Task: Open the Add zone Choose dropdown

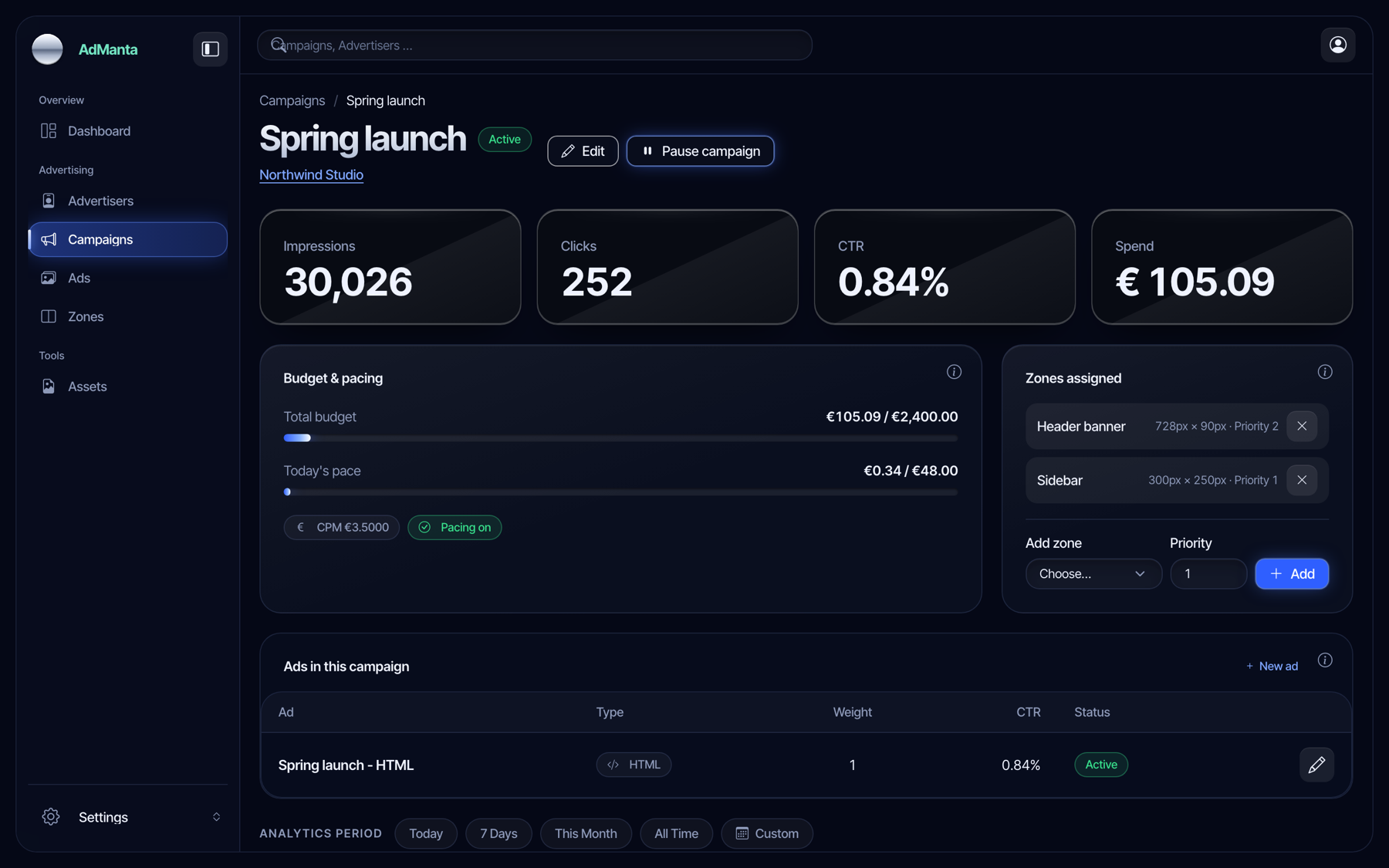Action: pyautogui.click(x=1093, y=574)
